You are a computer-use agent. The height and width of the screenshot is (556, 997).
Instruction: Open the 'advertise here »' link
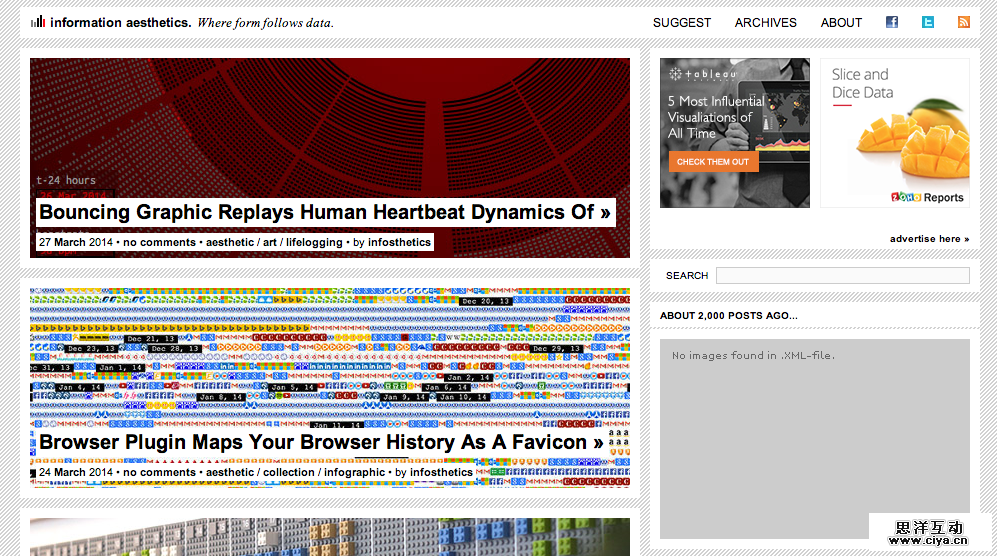point(929,239)
